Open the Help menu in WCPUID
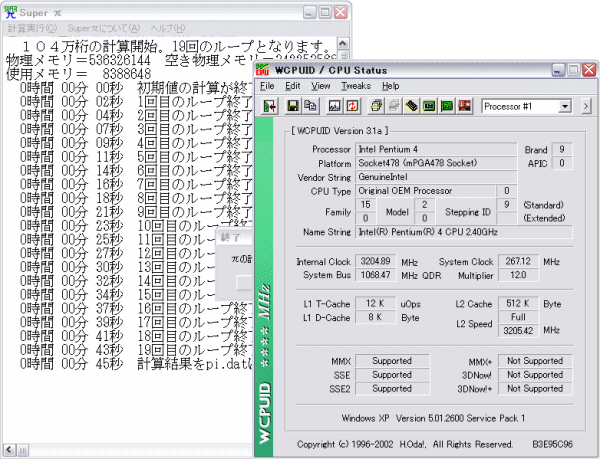600x459 pixels. coord(391,86)
